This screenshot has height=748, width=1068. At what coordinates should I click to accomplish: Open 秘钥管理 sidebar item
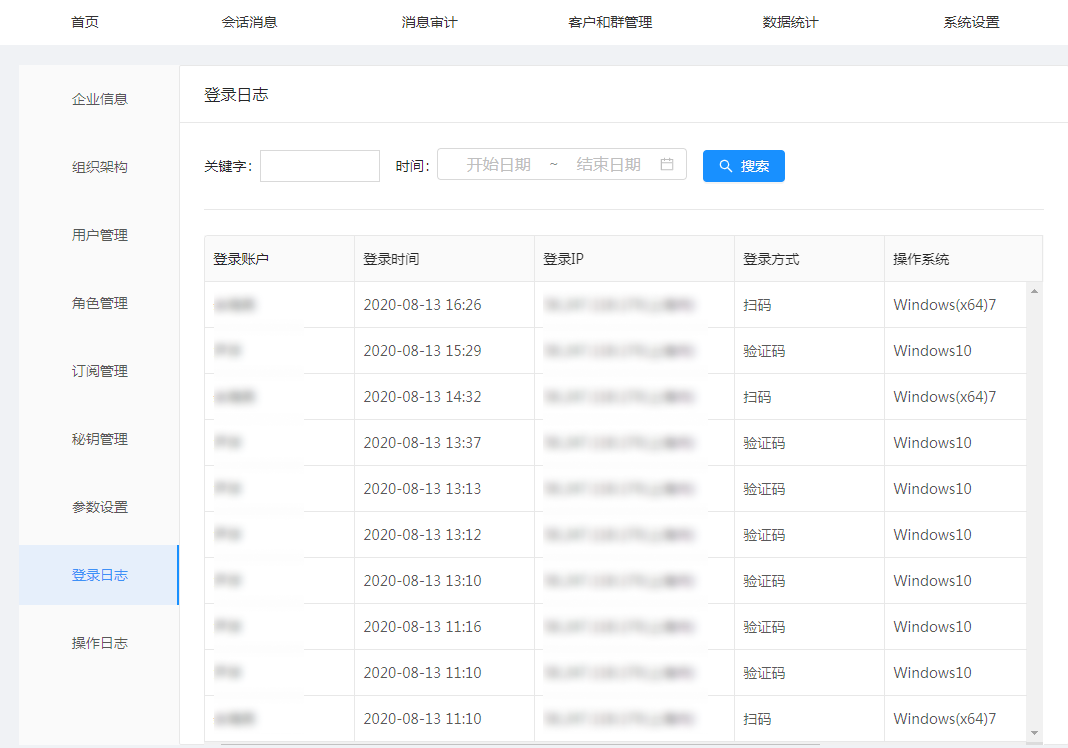click(x=100, y=439)
